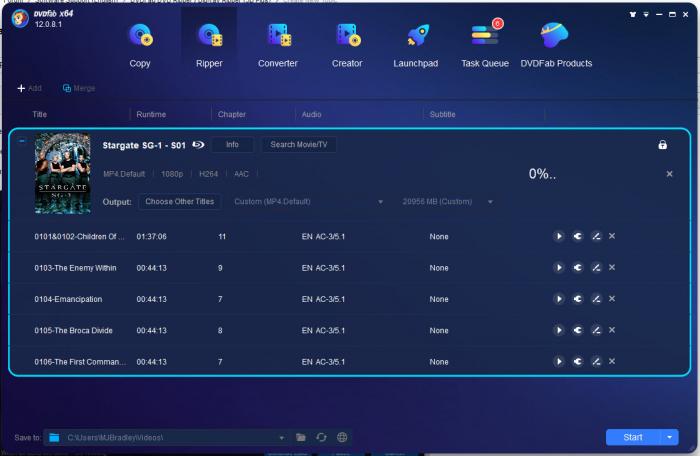Collapse the Stargate SG-1 title list
Viewport: 700px width, 456px height.
click(x=22, y=141)
